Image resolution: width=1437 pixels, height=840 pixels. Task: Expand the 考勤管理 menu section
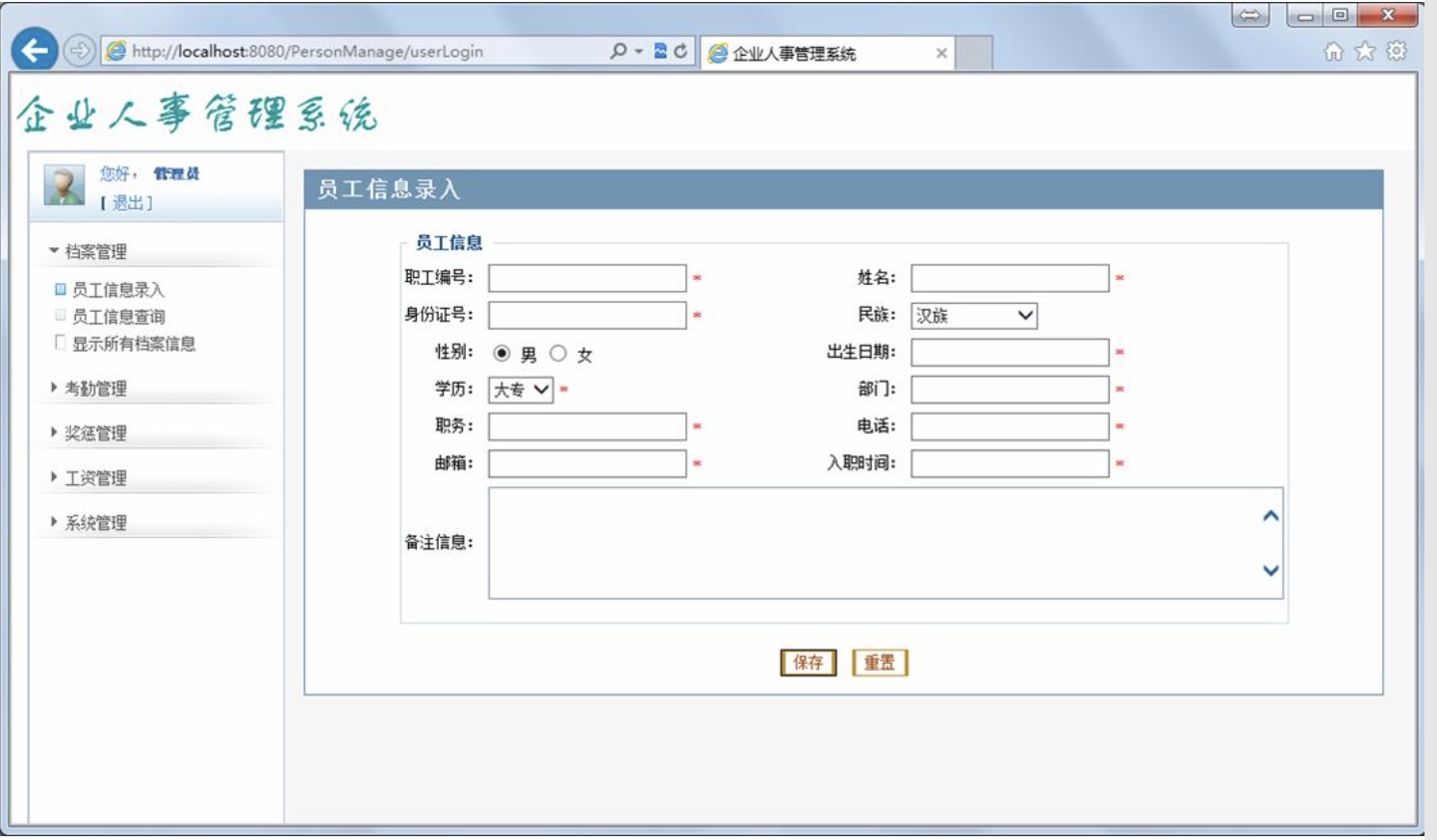pos(95,389)
